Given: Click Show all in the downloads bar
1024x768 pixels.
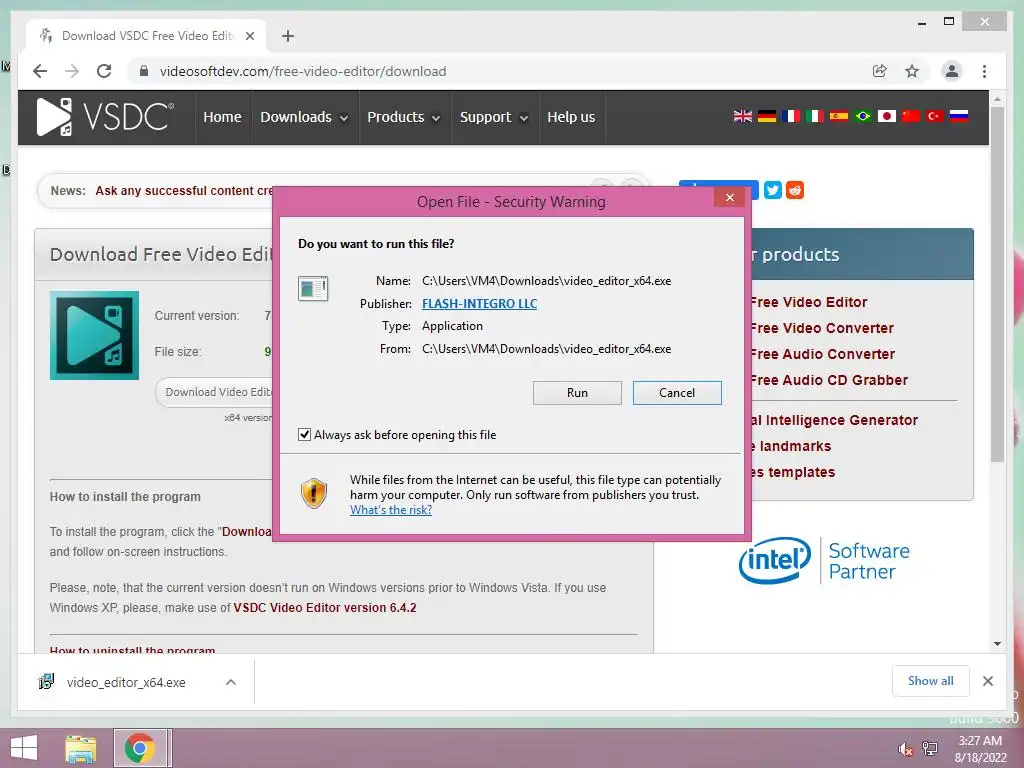Looking at the screenshot, I should click(931, 681).
